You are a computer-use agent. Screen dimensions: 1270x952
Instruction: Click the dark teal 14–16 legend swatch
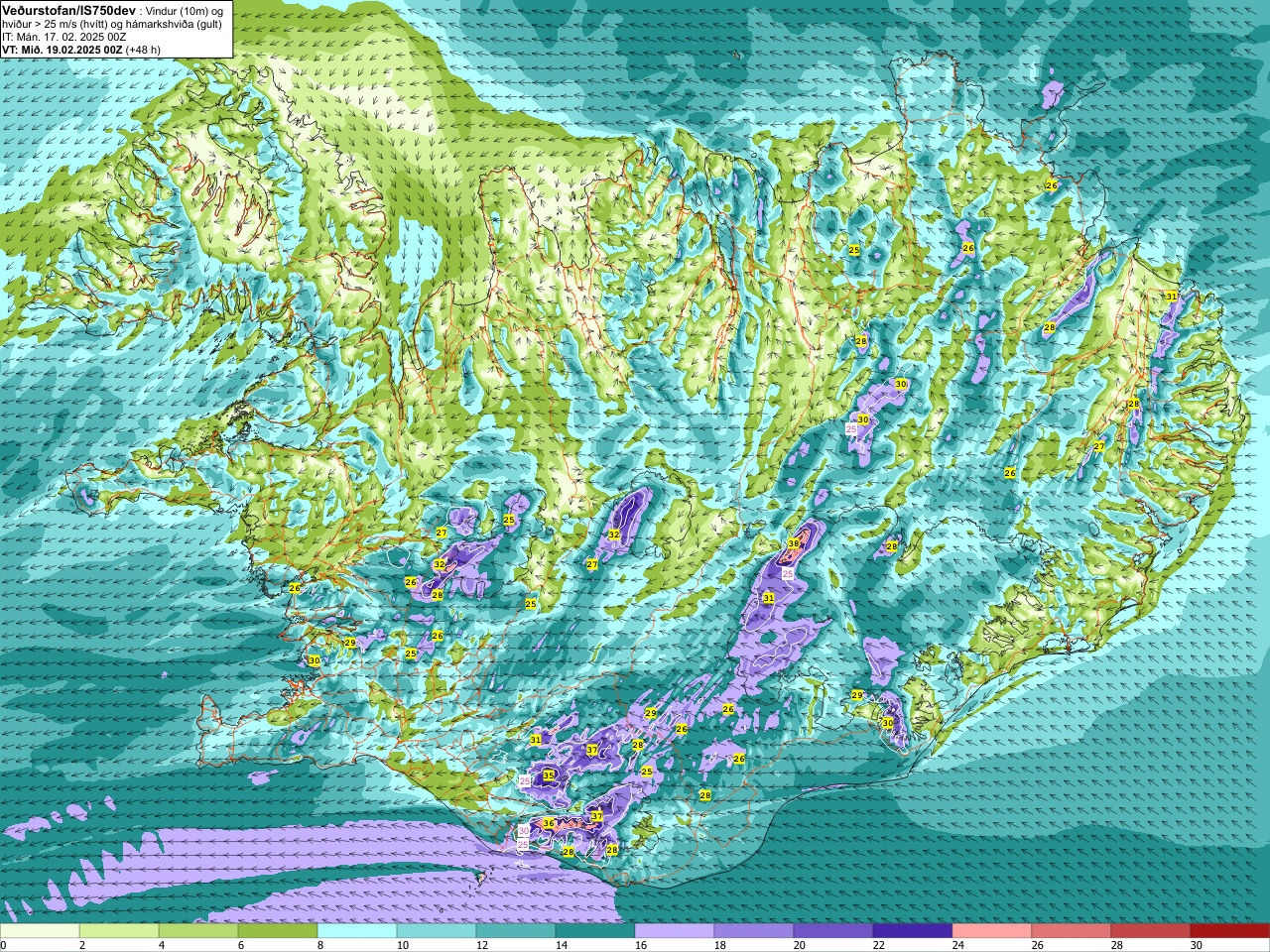595,931
